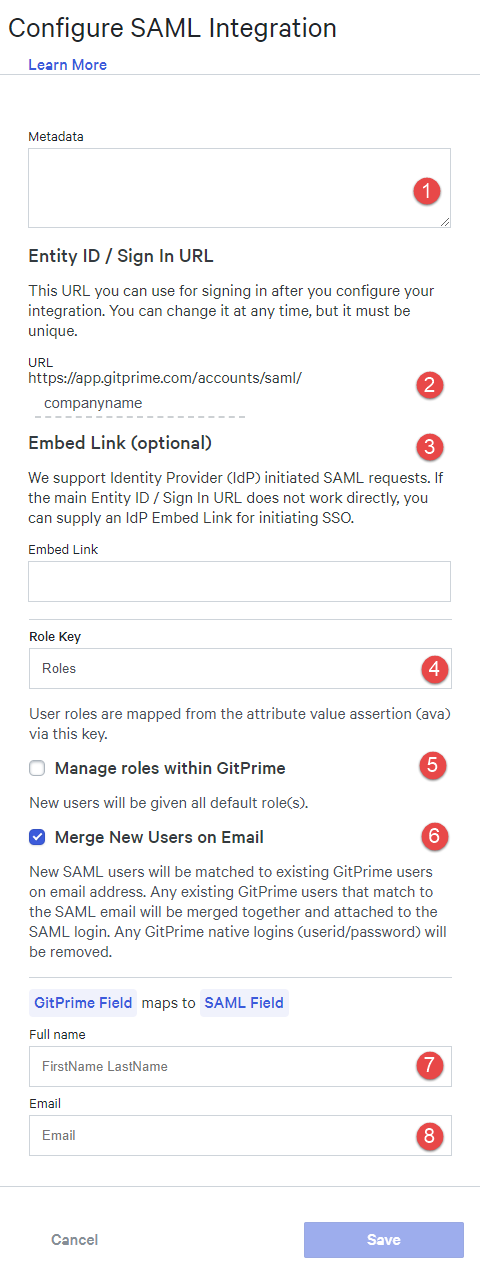Enable Manage roles within GitPrime checkbox
This screenshot has height=1288, width=480.
tap(37, 769)
